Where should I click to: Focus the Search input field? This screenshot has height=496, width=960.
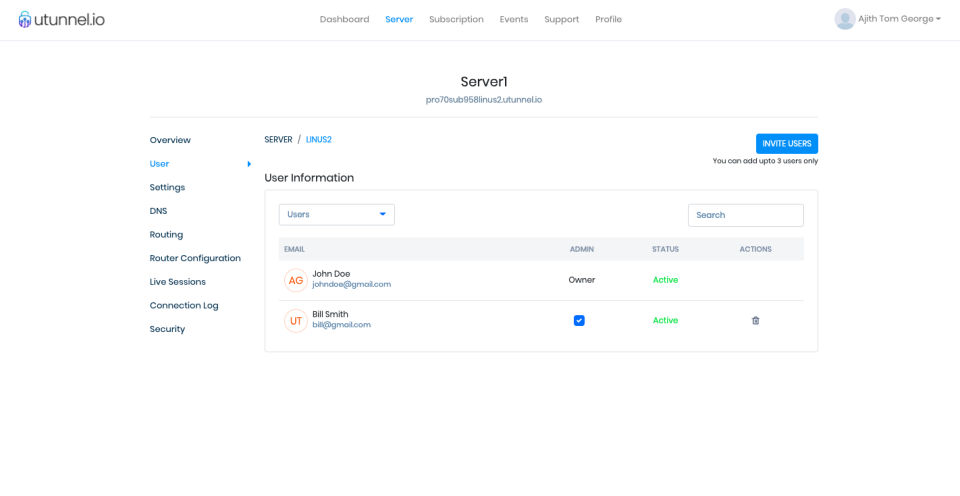pyautogui.click(x=746, y=215)
